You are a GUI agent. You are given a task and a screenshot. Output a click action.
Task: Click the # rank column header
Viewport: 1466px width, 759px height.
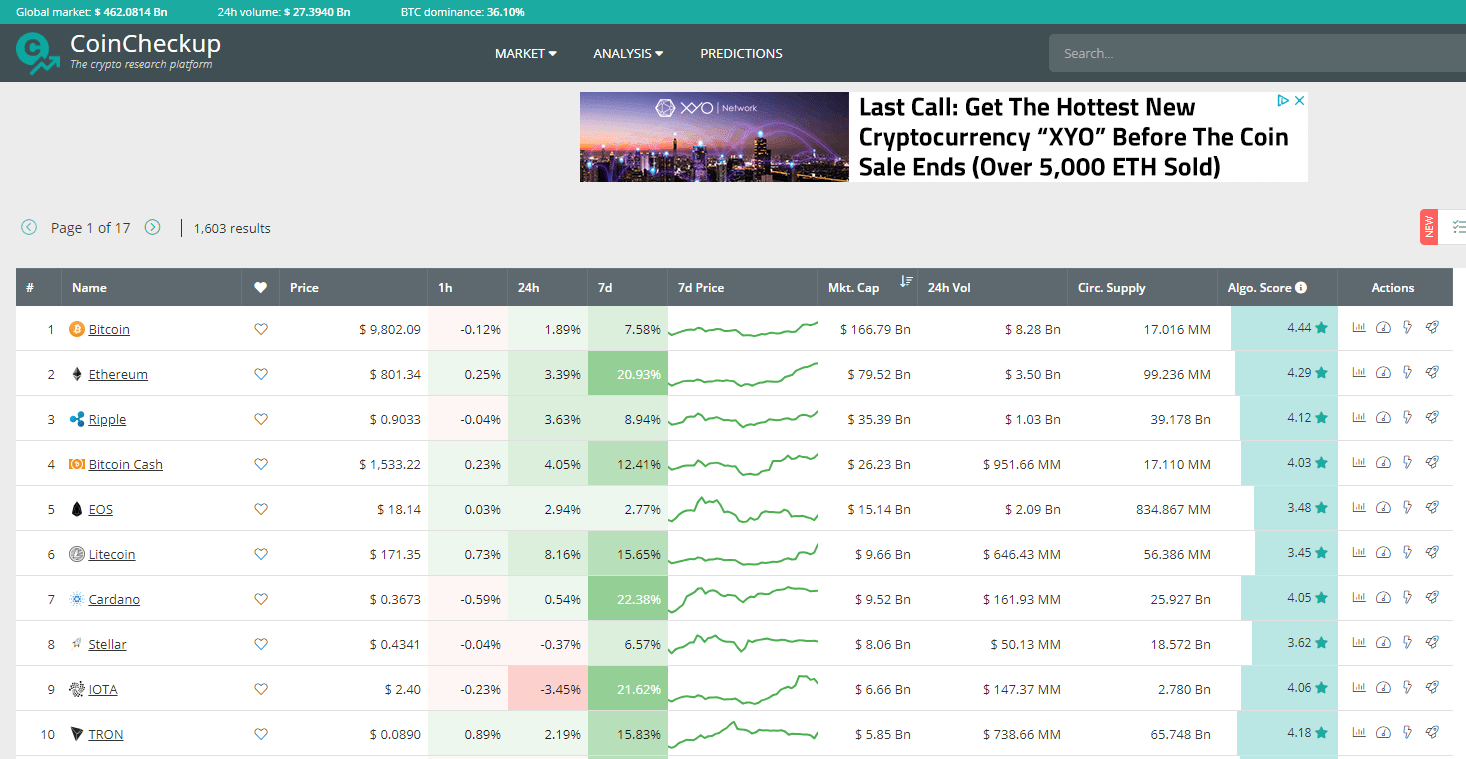click(x=38, y=287)
